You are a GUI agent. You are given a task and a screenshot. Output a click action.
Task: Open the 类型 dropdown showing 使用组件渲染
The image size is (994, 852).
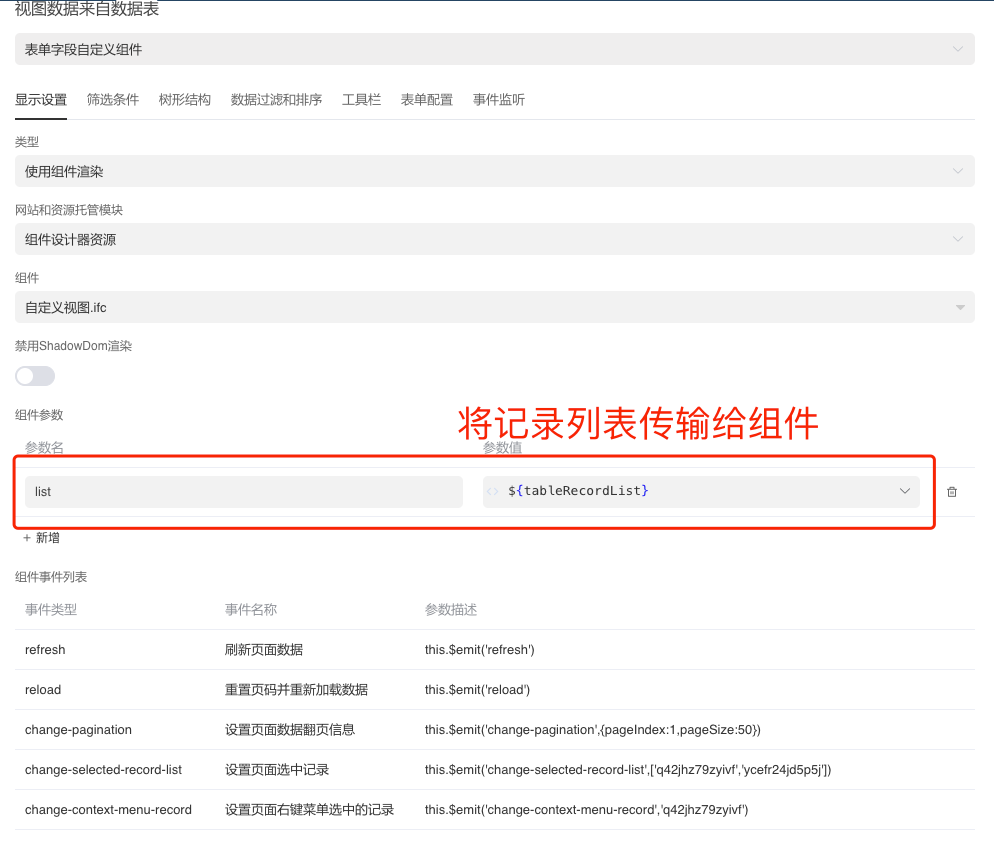click(956, 171)
